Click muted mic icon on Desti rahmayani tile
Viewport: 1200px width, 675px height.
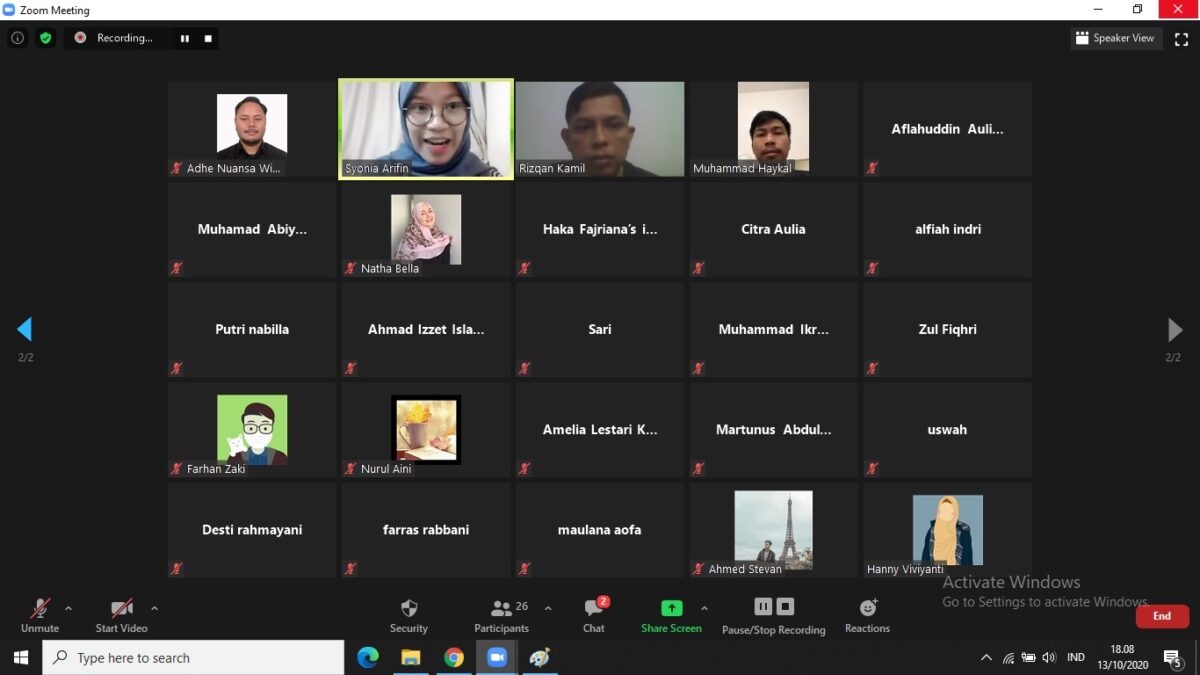[176, 569]
